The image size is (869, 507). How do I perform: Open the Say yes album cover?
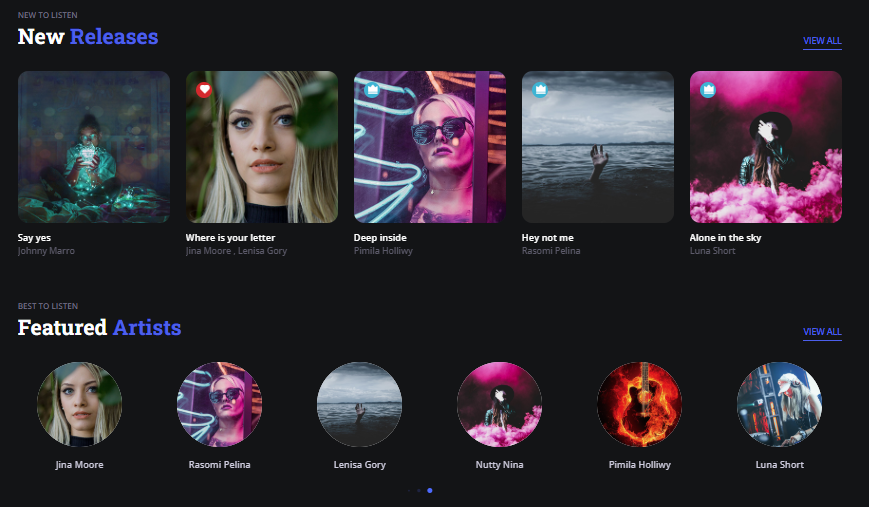pos(94,147)
